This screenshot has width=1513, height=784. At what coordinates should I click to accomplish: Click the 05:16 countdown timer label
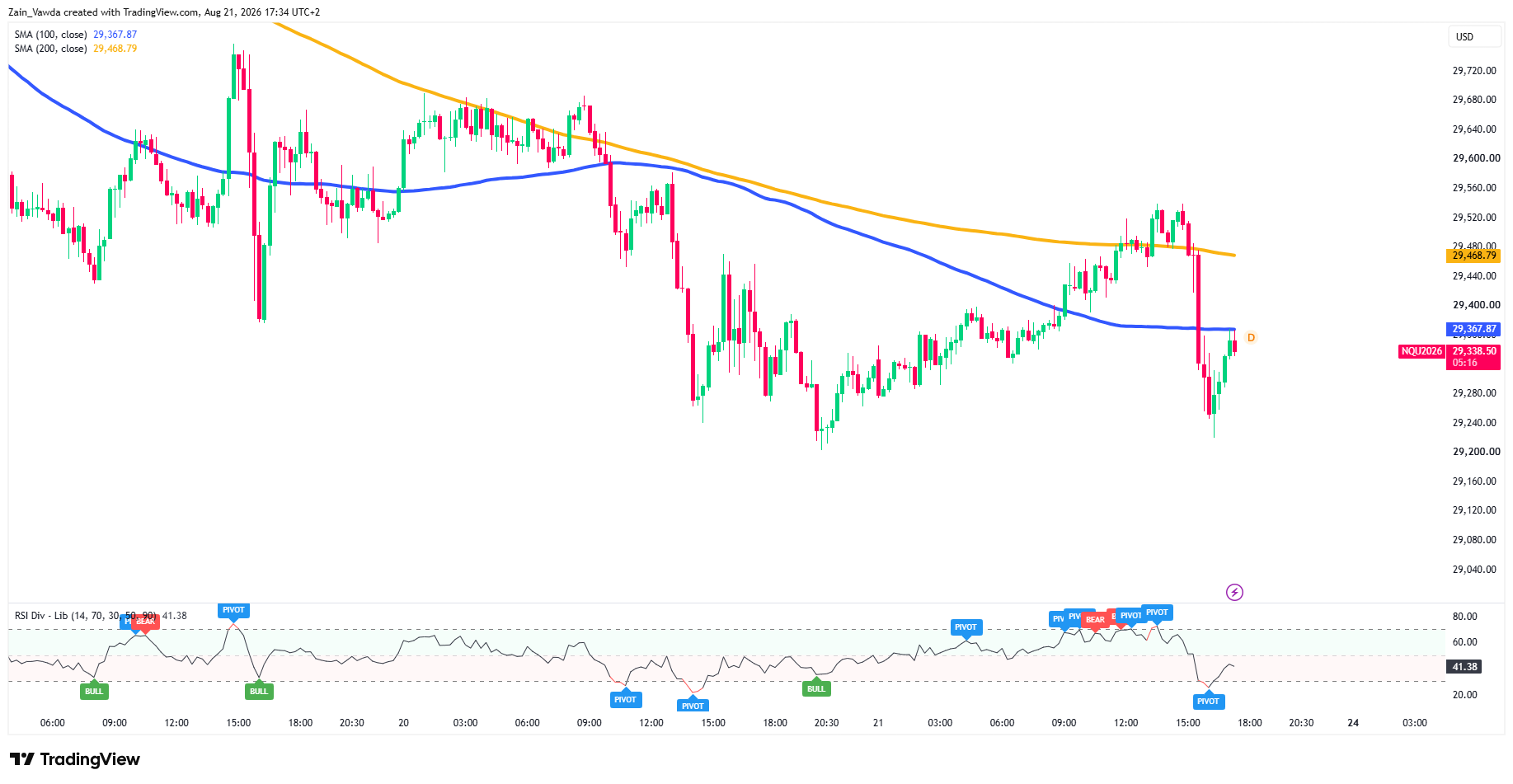[1464, 363]
